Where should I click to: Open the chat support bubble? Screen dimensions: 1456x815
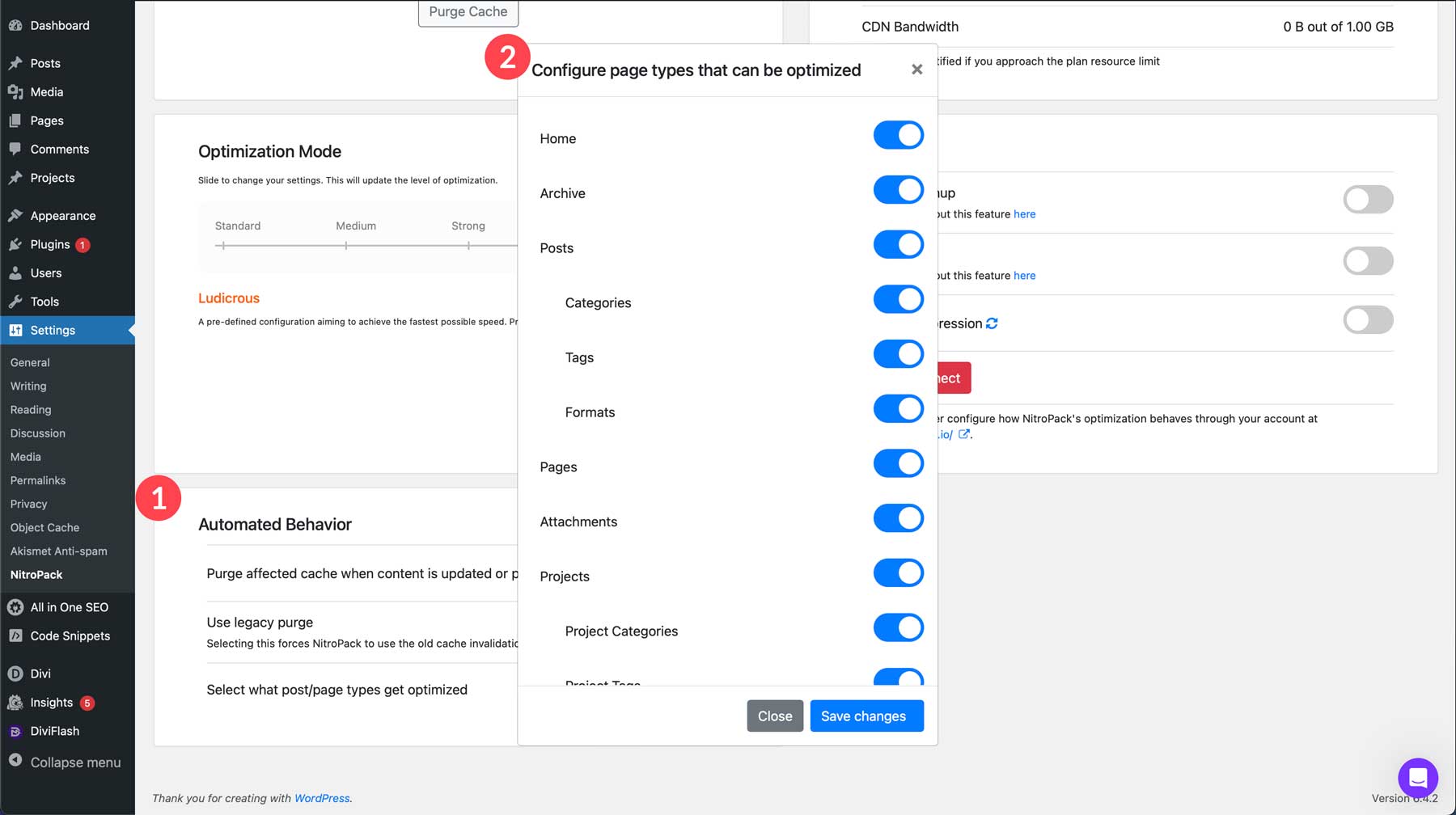(x=1417, y=778)
